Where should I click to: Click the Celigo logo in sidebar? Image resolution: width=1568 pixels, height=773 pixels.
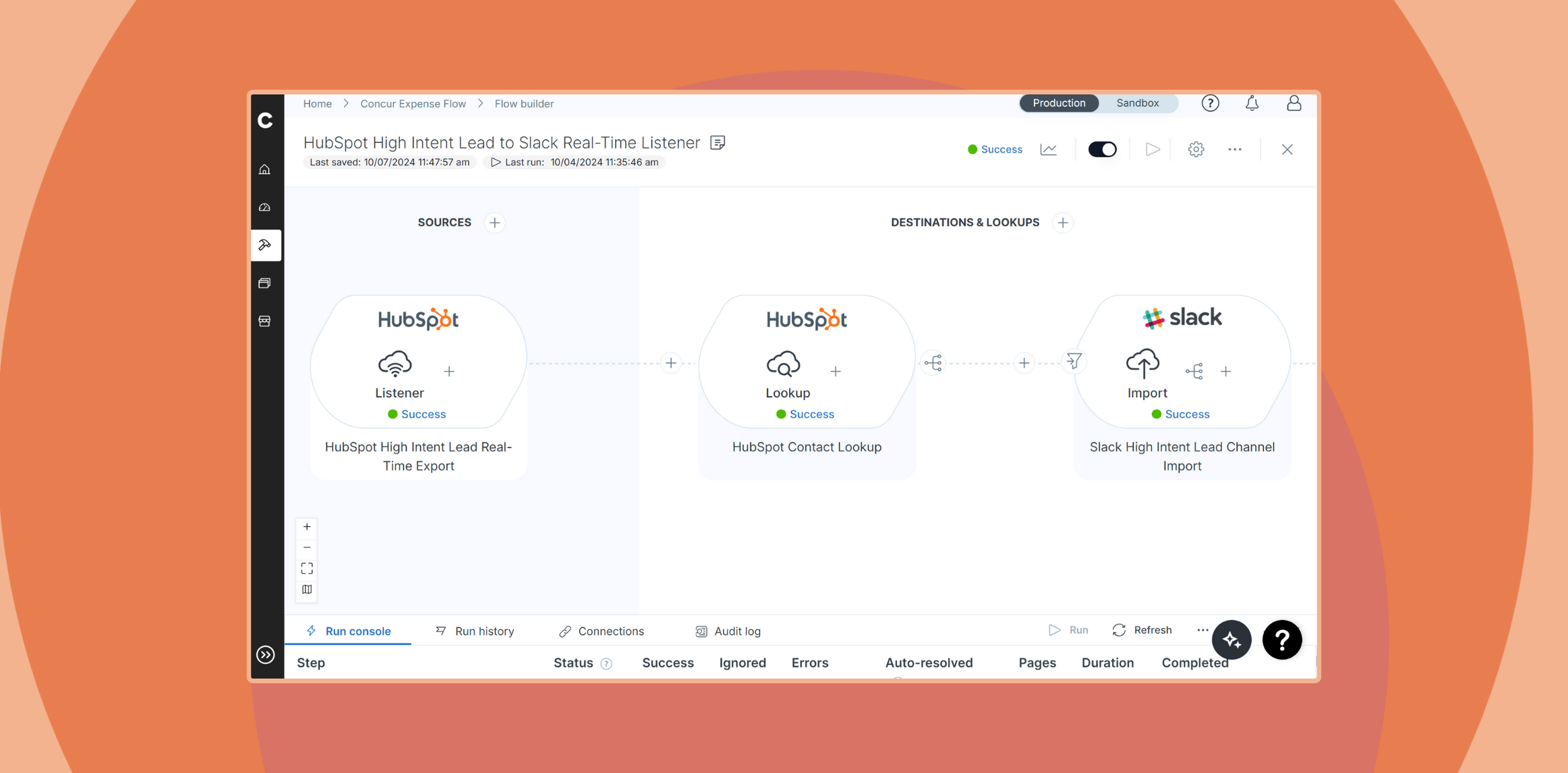pos(265,120)
